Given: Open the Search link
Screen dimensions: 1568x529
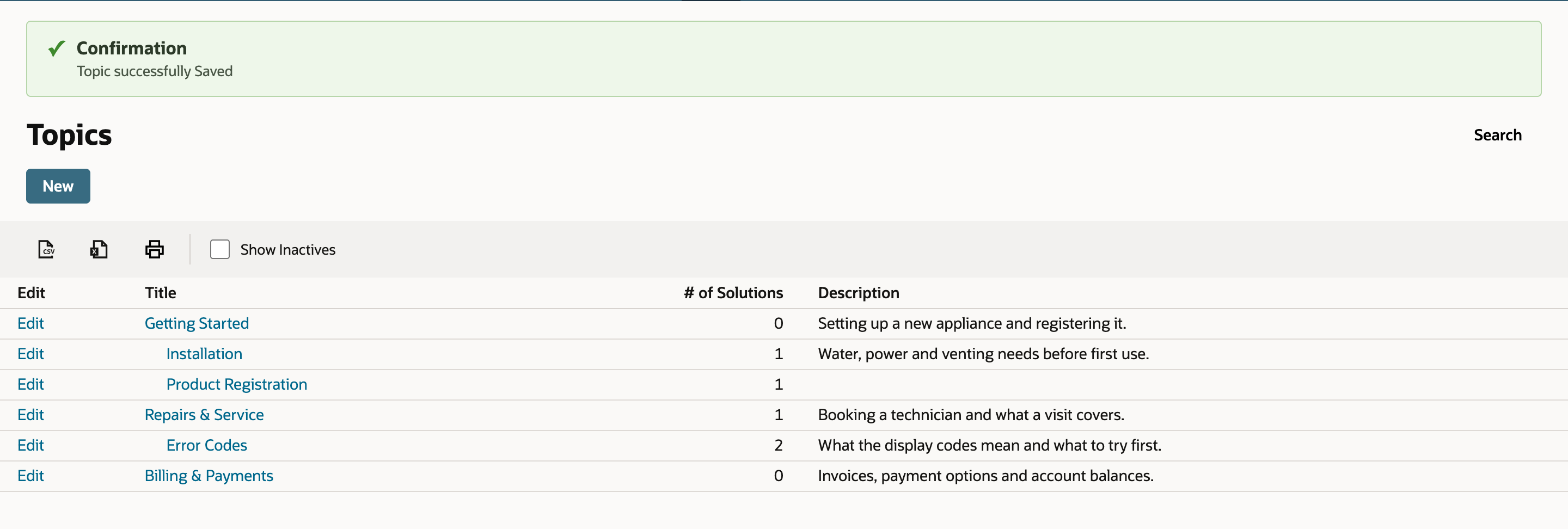Looking at the screenshot, I should tap(1497, 135).
